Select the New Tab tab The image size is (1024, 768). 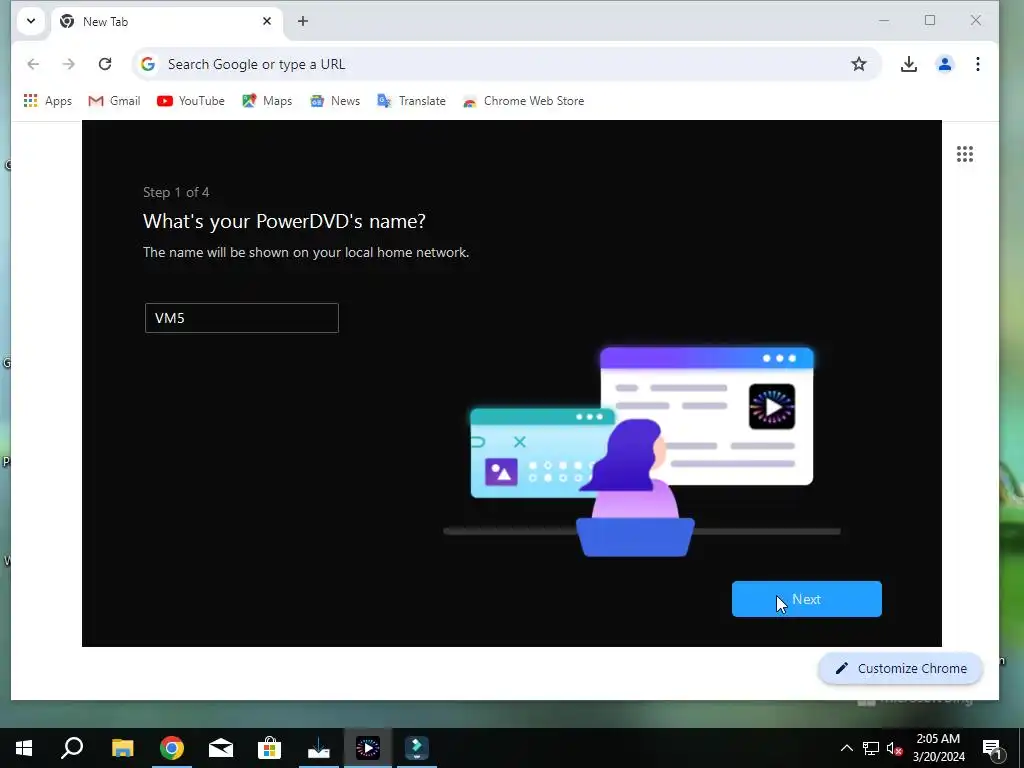(x=167, y=22)
